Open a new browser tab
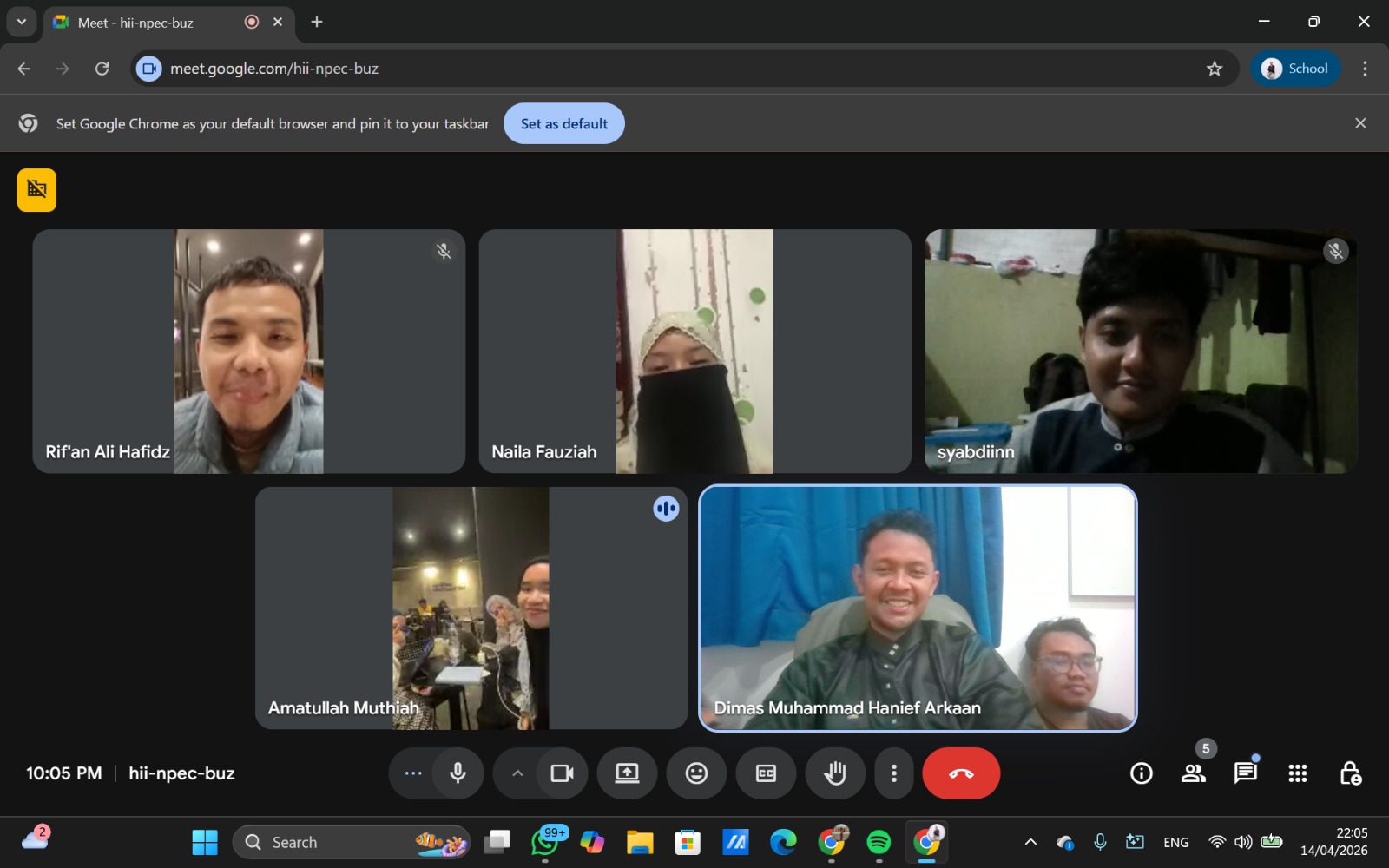The width and height of the screenshot is (1389, 868). click(317, 23)
